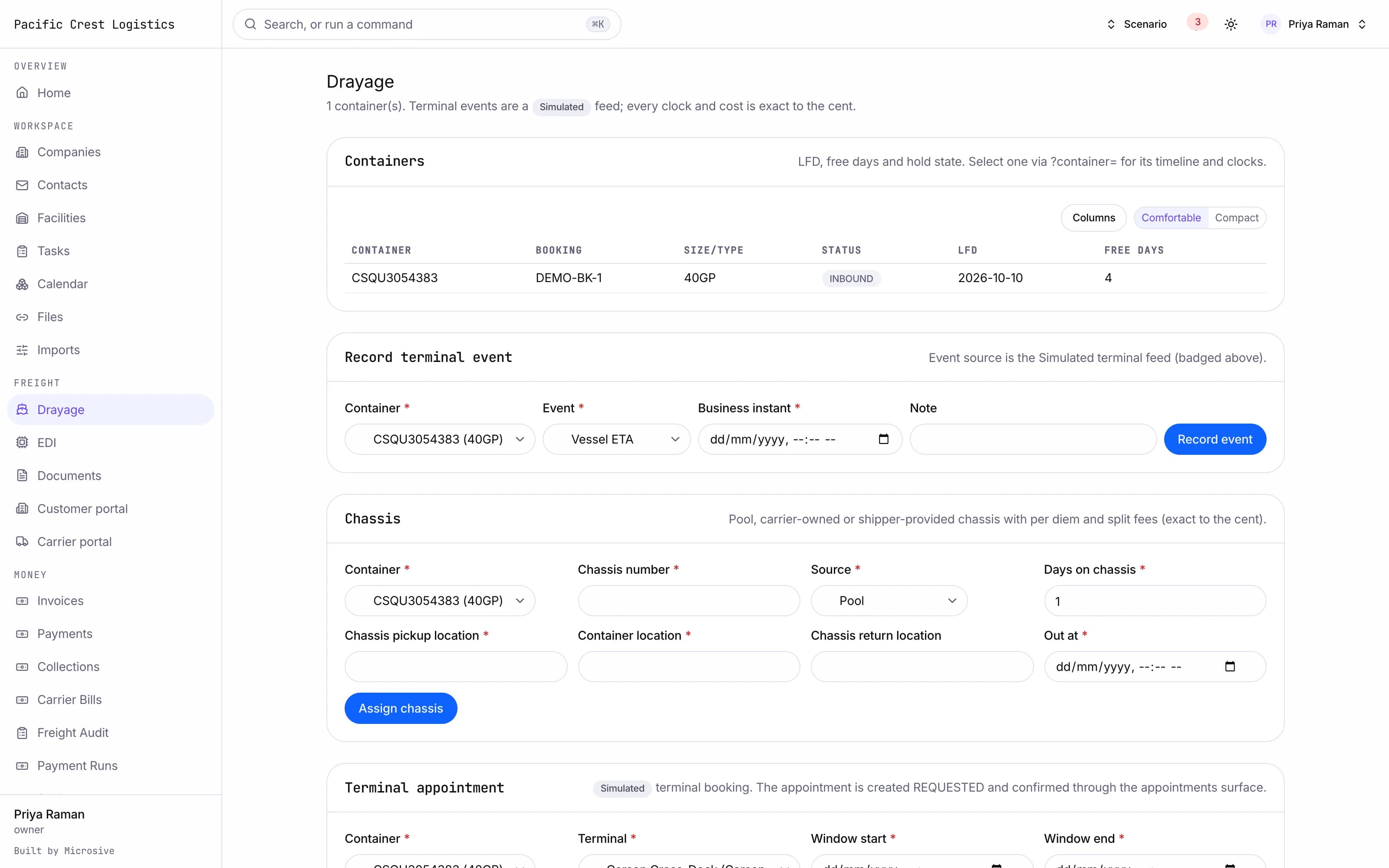
Task: Open the Business instant calendar picker icon
Action: pyautogui.click(x=883, y=439)
